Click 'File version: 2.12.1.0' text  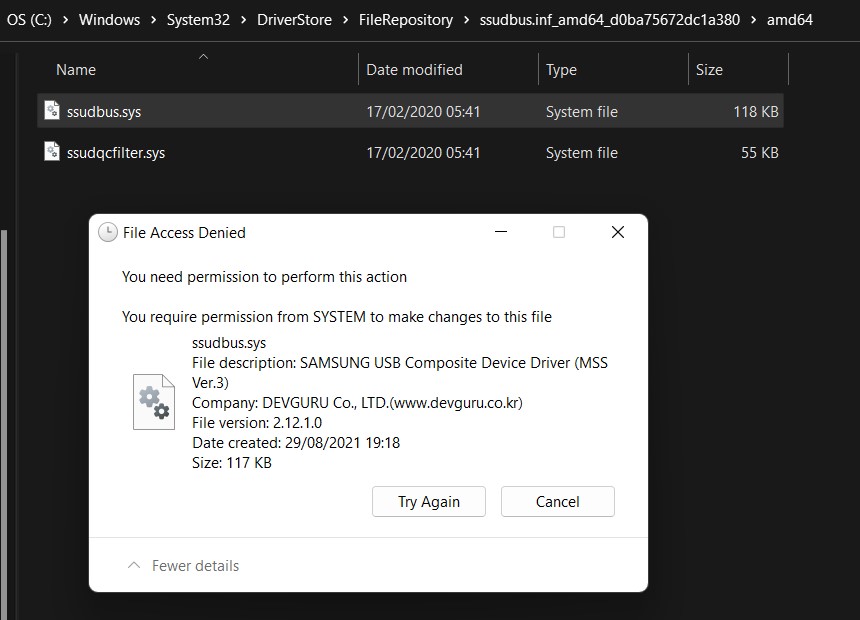coord(257,422)
